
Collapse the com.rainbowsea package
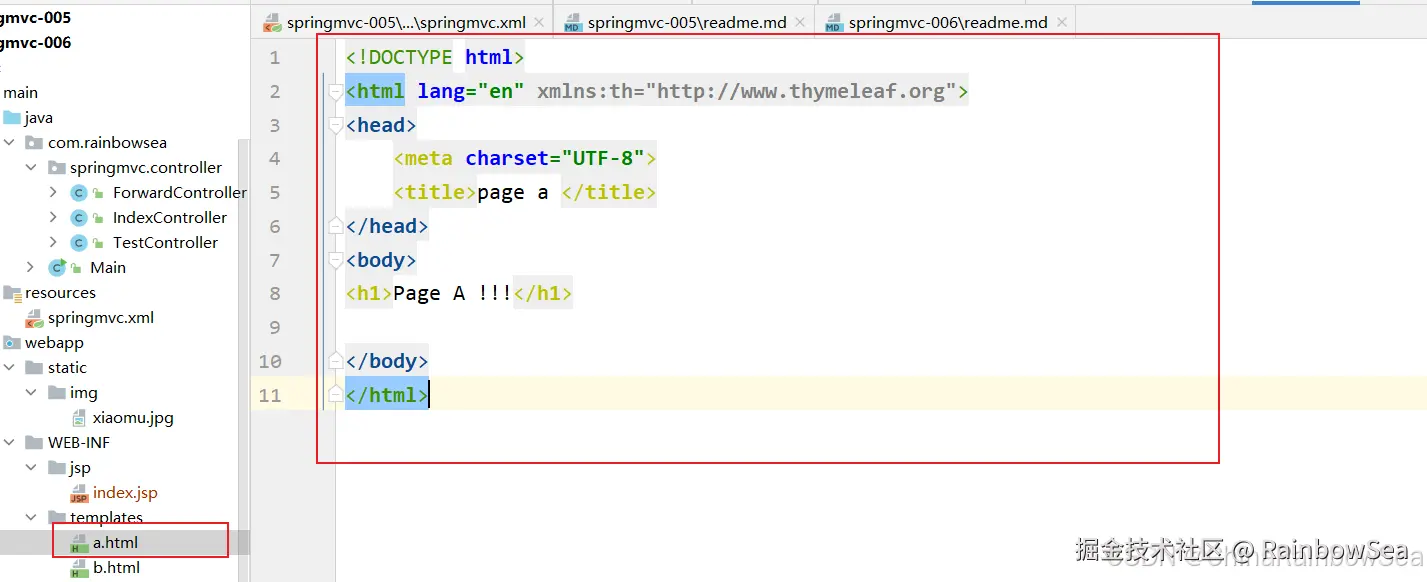[10, 142]
